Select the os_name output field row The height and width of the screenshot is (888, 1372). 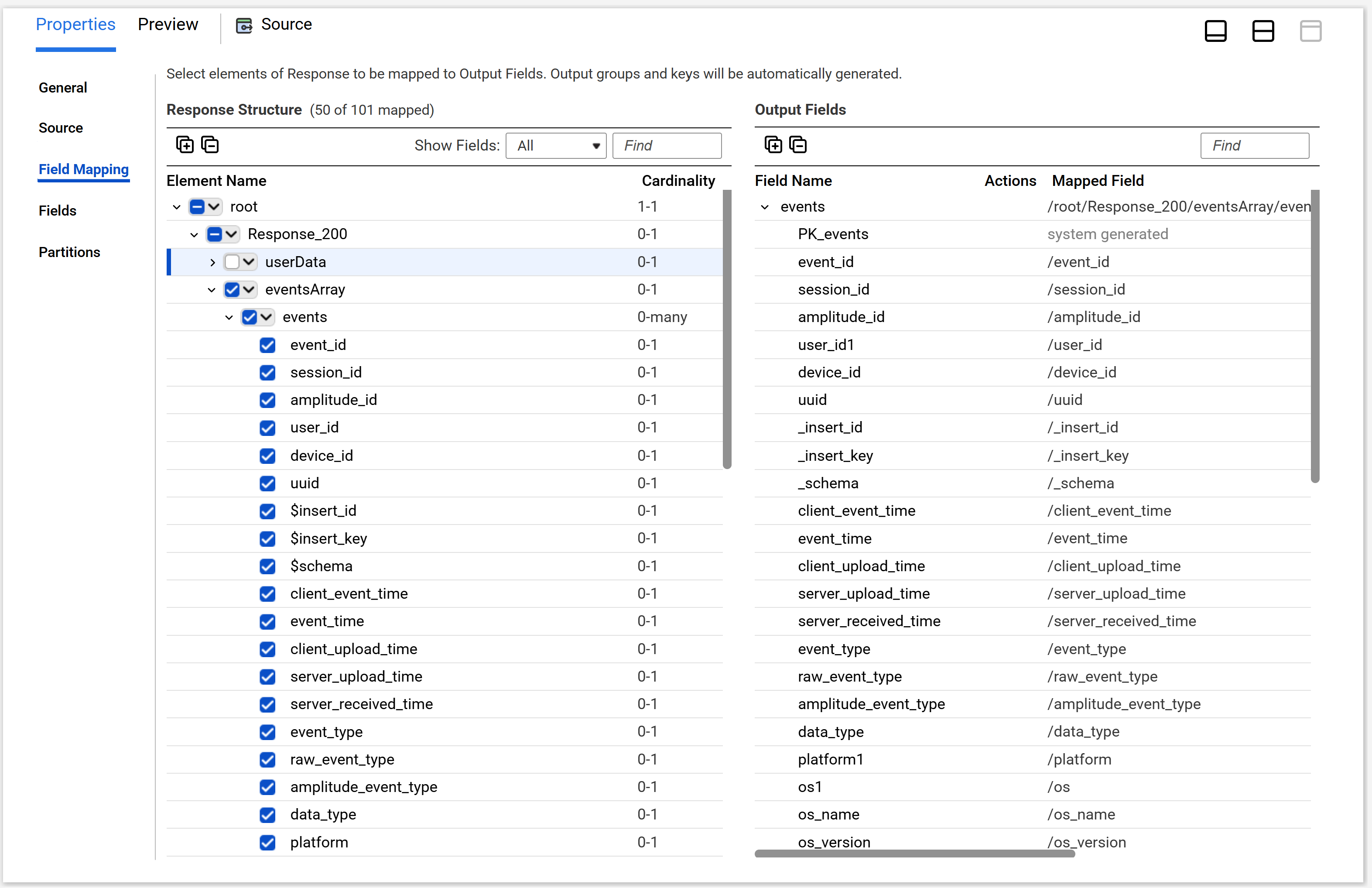click(x=1033, y=815)
